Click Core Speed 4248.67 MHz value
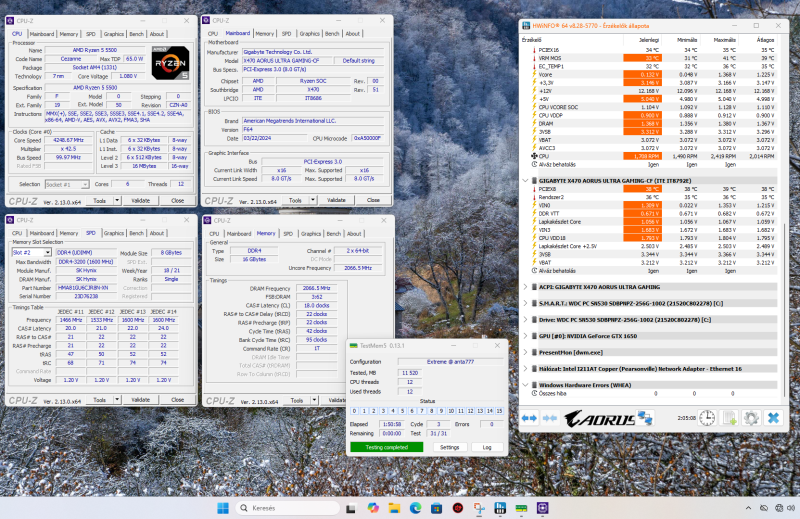 [68, 140]
